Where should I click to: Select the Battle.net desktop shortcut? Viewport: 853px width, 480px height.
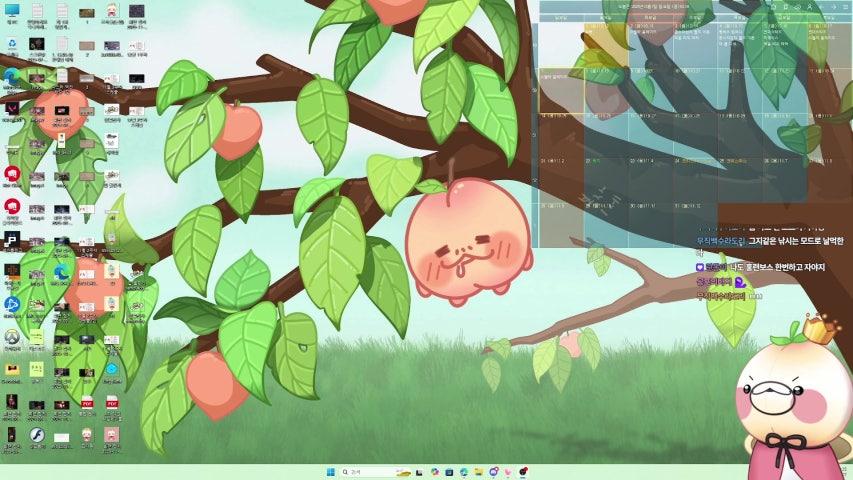pos(12,306)
